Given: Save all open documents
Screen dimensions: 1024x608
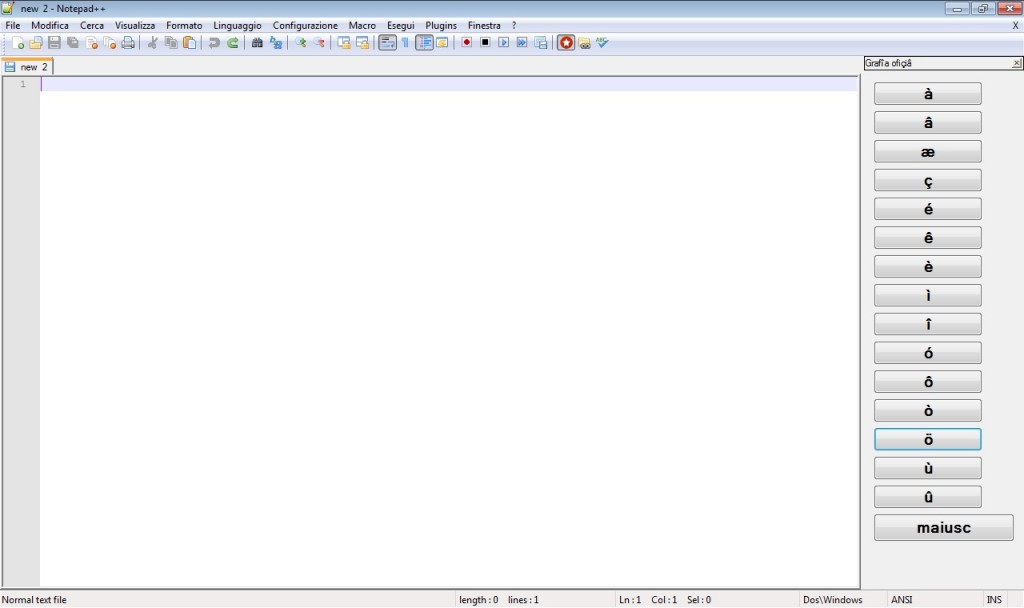Looking at the screenshot, I should [x=70, y=43].
